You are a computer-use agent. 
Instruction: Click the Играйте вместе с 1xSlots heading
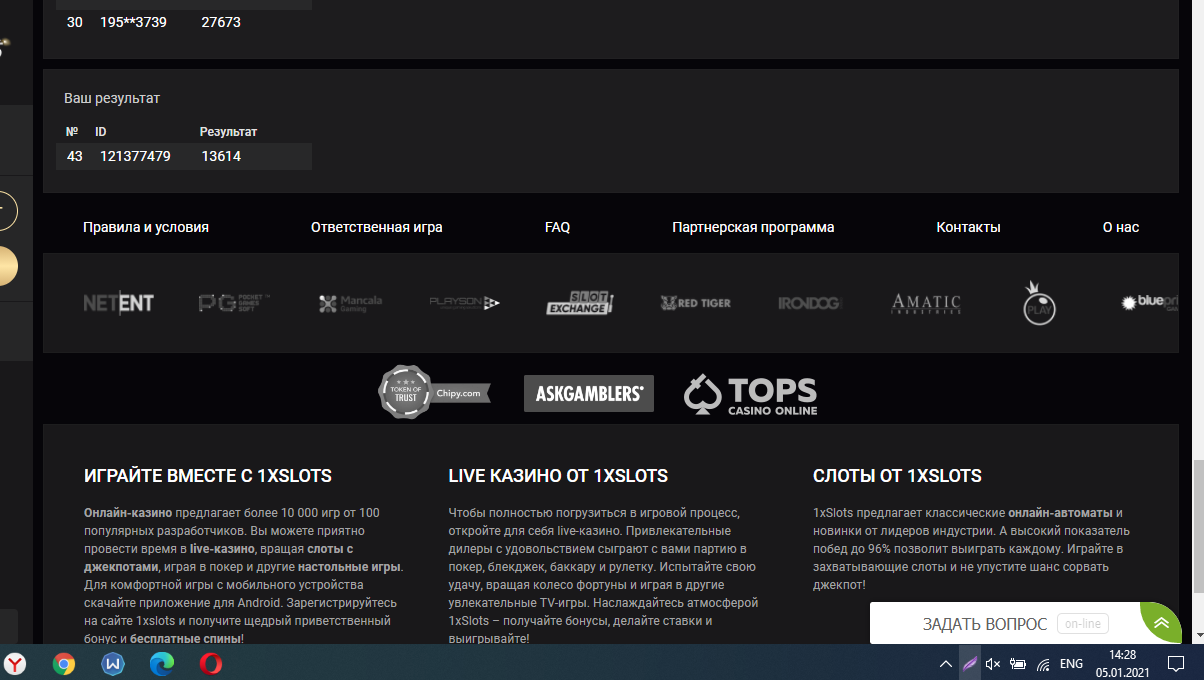pos(208,476)
